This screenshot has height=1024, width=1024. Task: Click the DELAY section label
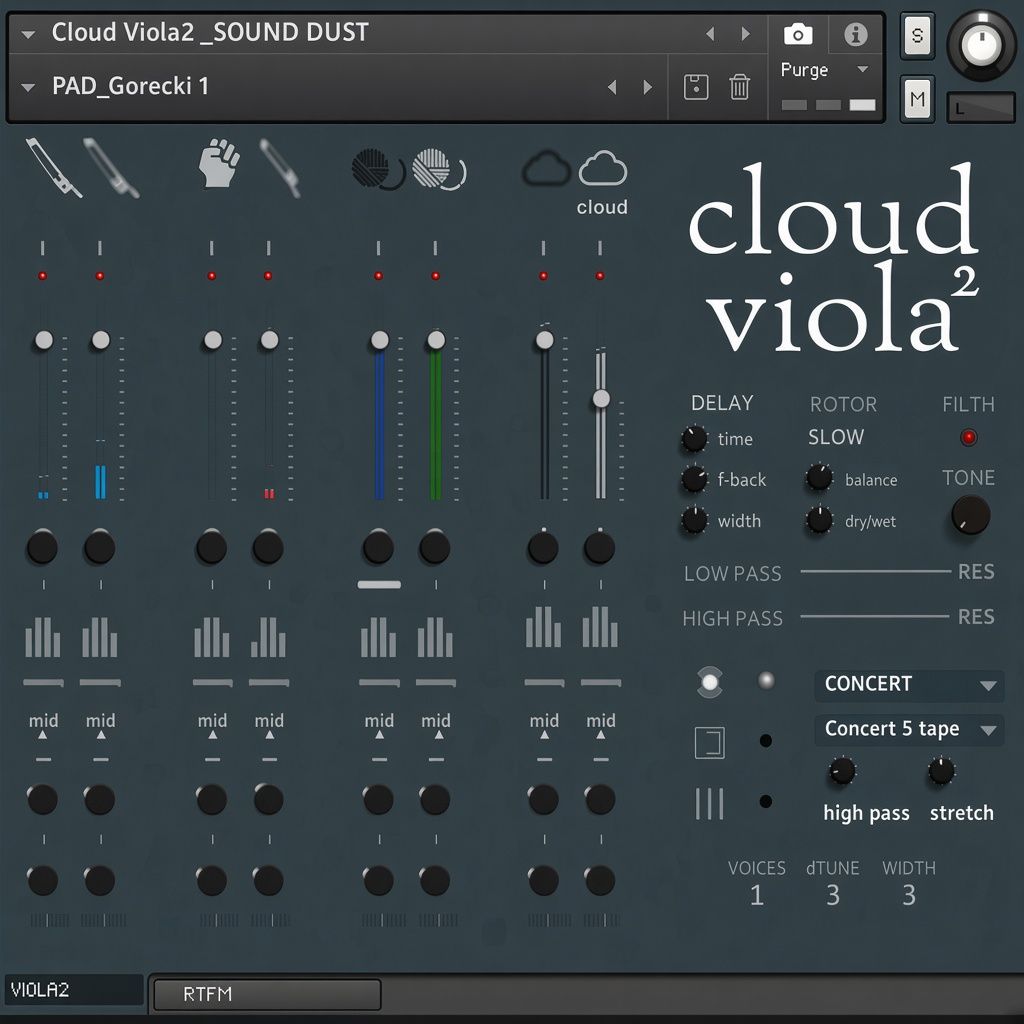(722, 403)
